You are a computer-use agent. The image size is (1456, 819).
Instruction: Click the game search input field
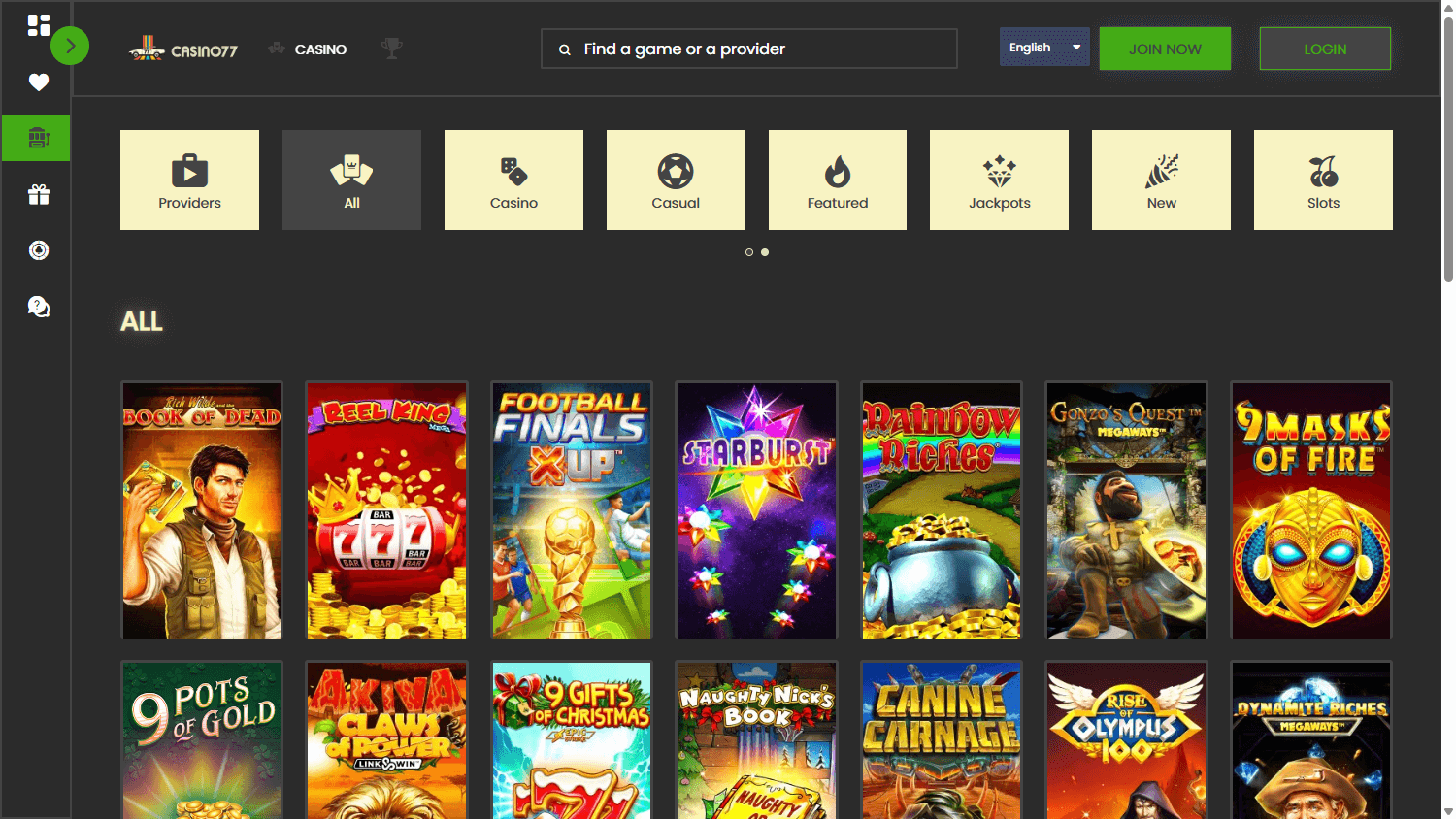748,48
